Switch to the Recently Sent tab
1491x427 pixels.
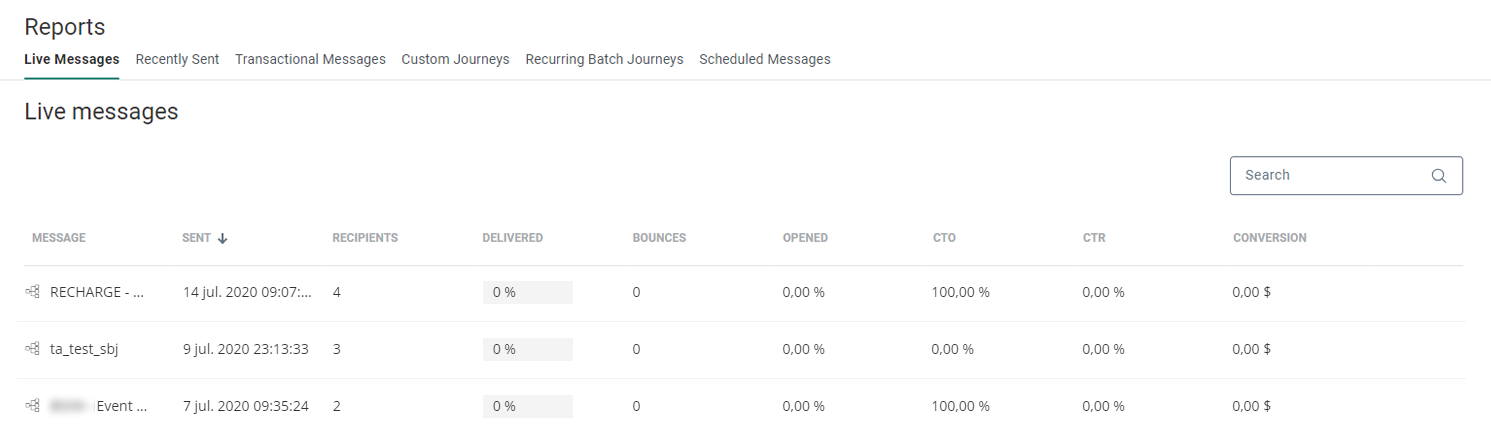click(x=177, y=59)
